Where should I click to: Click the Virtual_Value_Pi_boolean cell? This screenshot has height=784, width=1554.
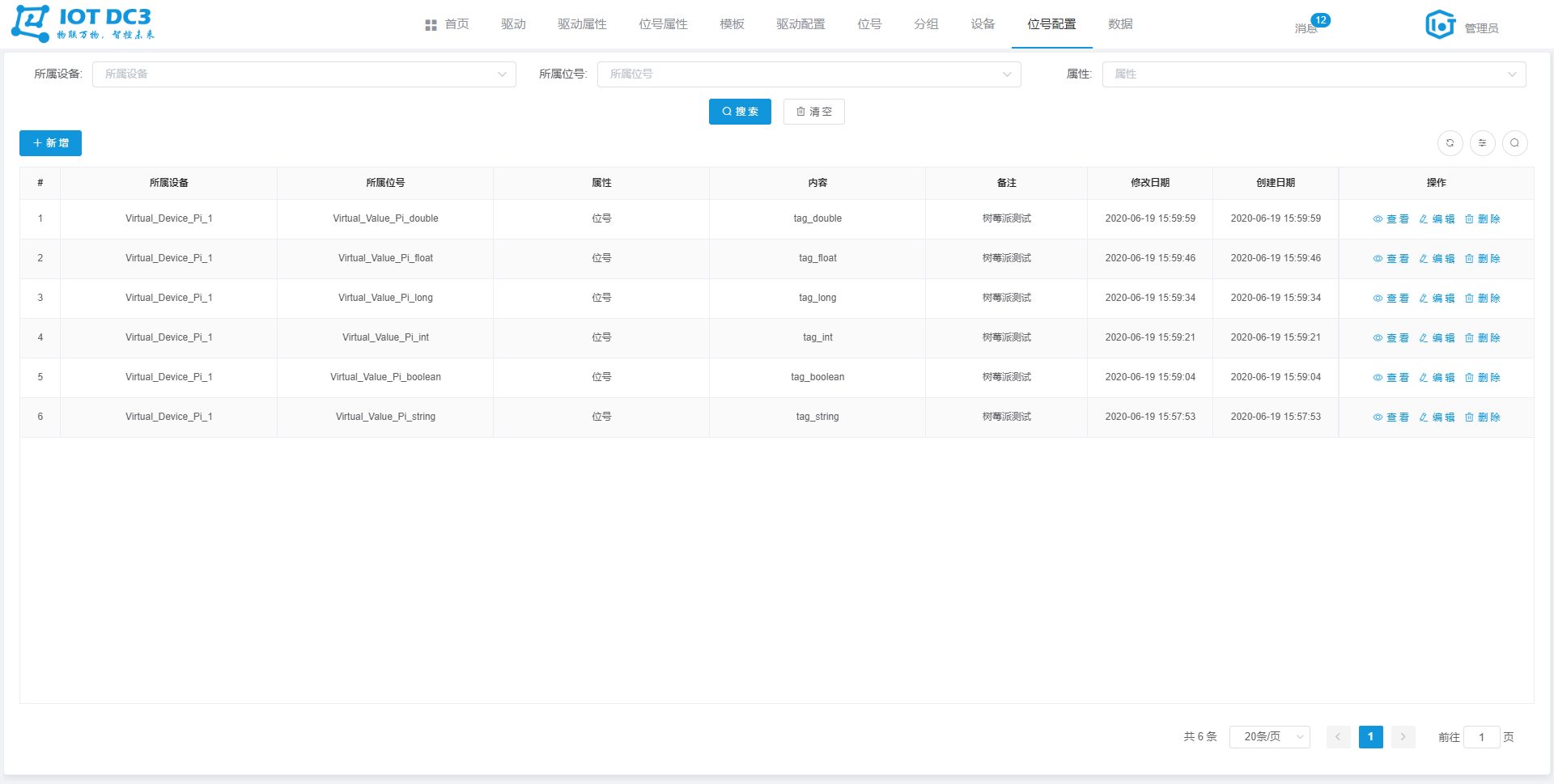[385, 377]
